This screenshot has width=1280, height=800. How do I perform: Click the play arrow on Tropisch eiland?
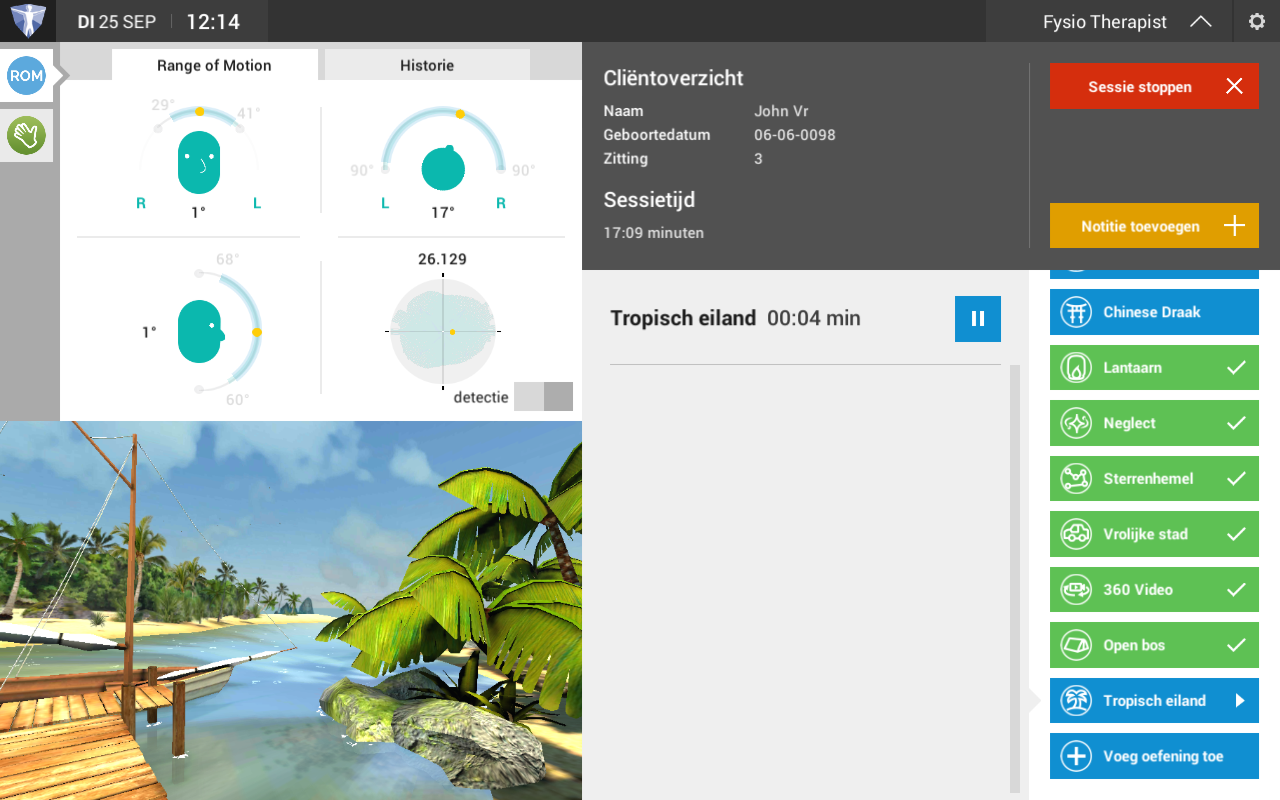[x=1240, y=700]
